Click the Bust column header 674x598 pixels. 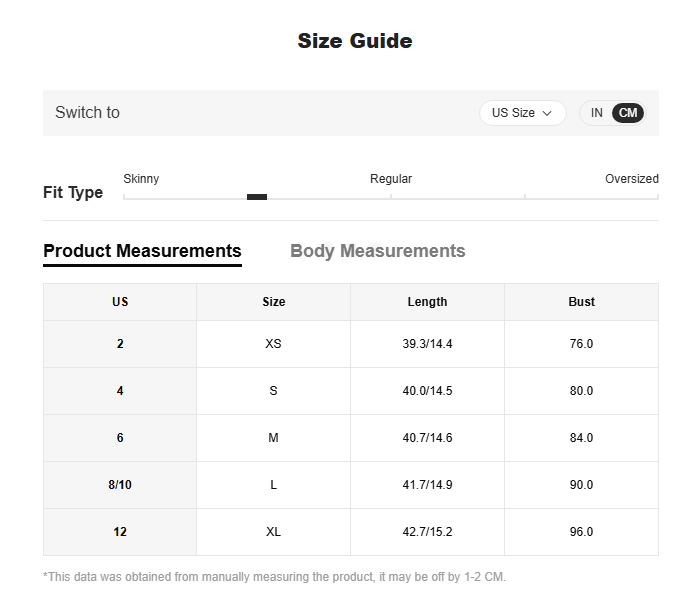point(581,302)
